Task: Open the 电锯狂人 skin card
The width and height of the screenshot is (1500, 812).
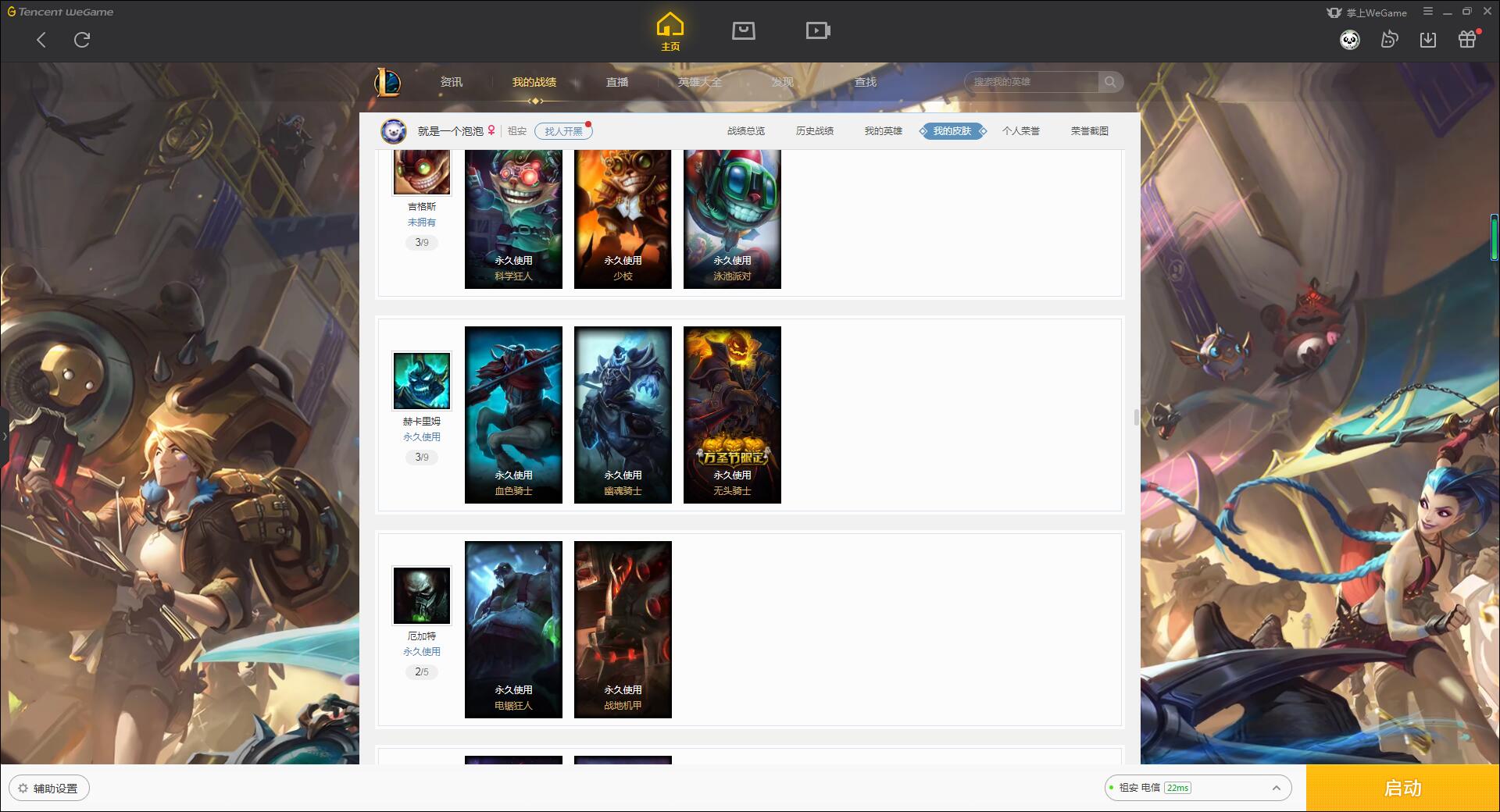Action: 513,629
